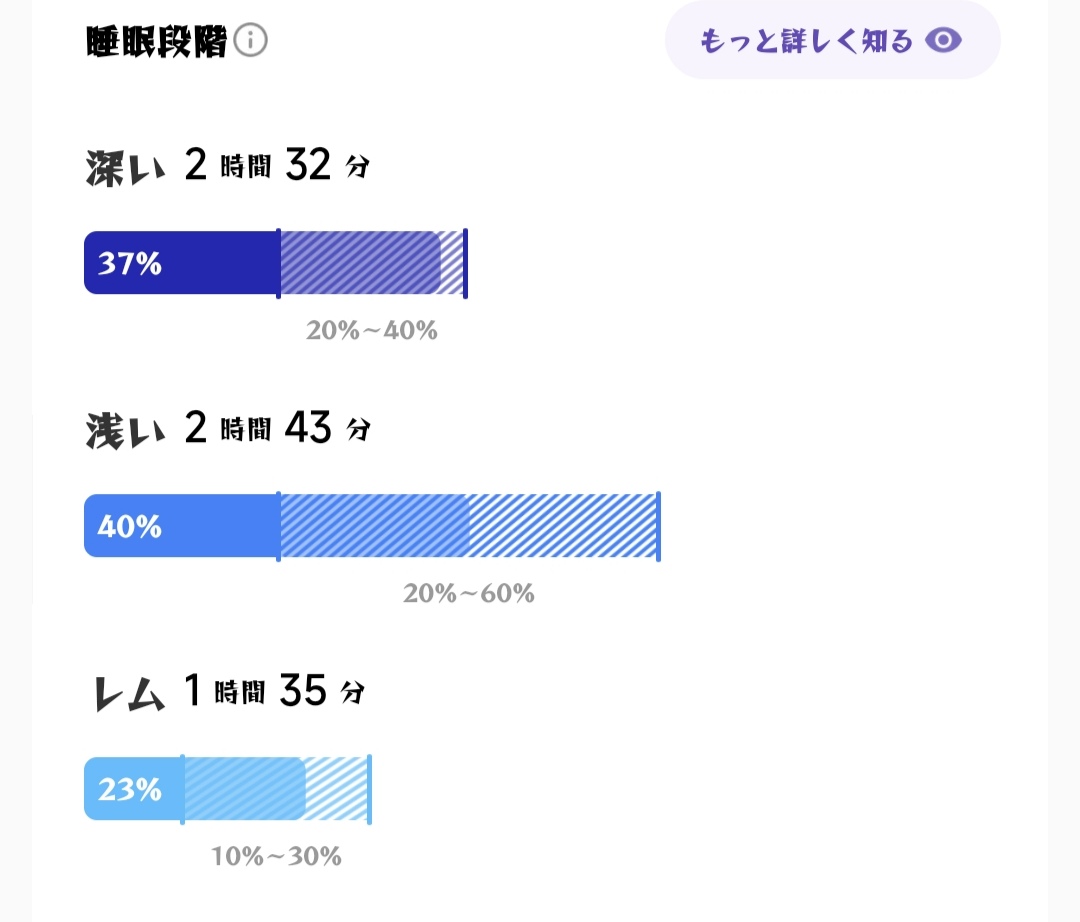Viewport: 1080px width, 922px height.
Task: Tap the eye icon in もっと詳しく知る
Action: click(x=943, y=40)
